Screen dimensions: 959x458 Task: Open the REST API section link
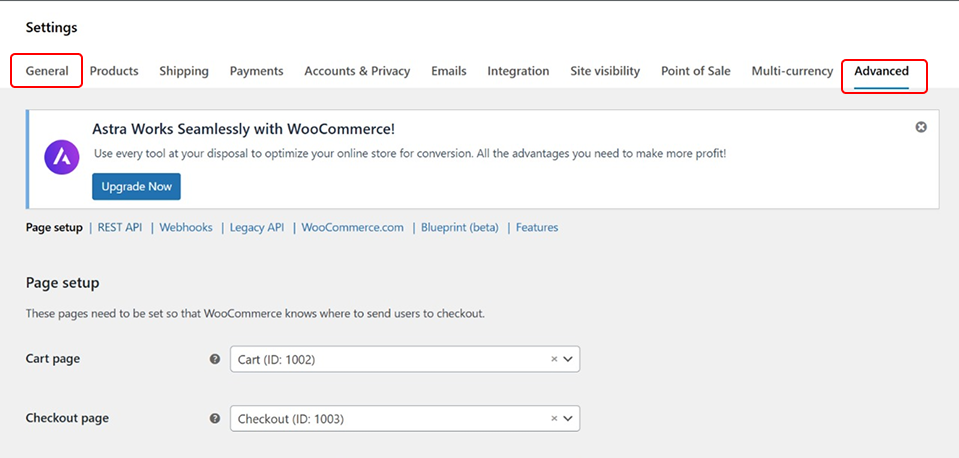[121, 228]
